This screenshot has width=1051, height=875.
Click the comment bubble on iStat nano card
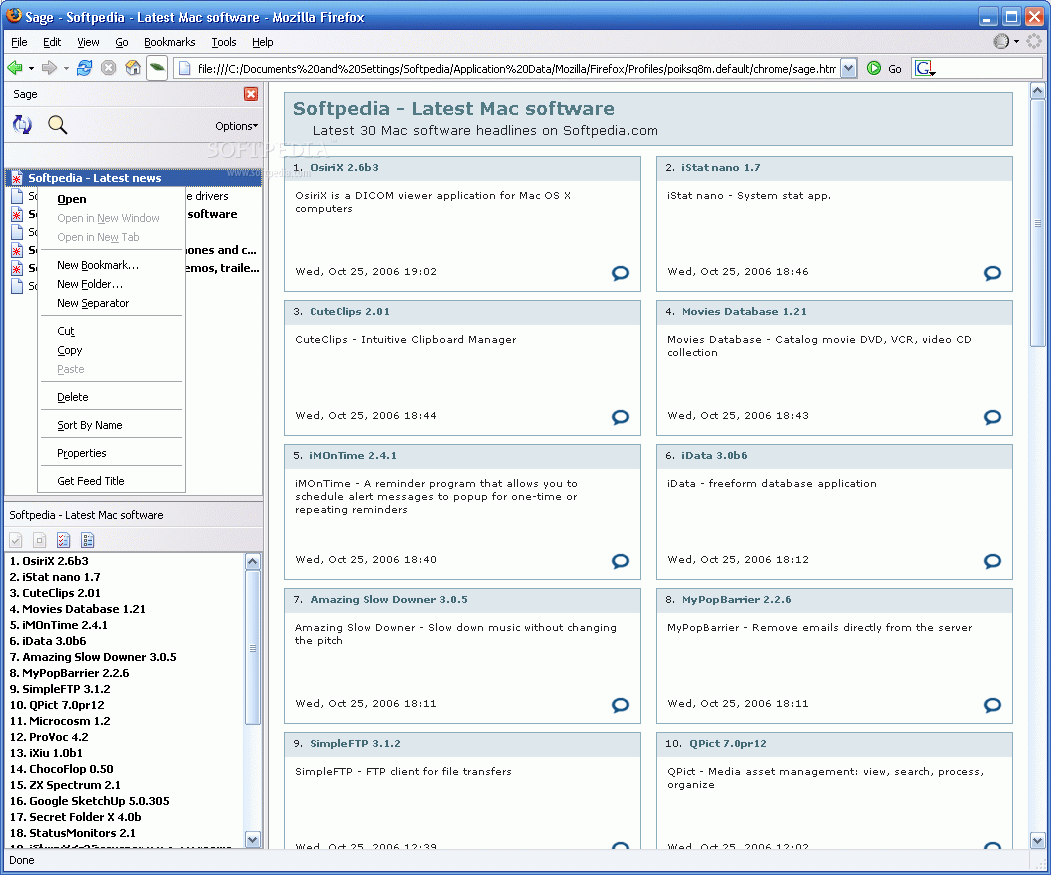click(992, 273)
